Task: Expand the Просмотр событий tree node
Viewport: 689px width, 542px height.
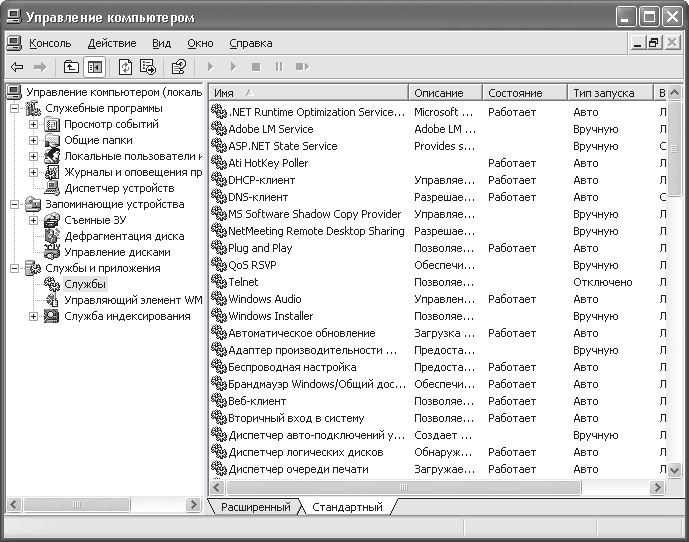Action: [x=33, y=124]
